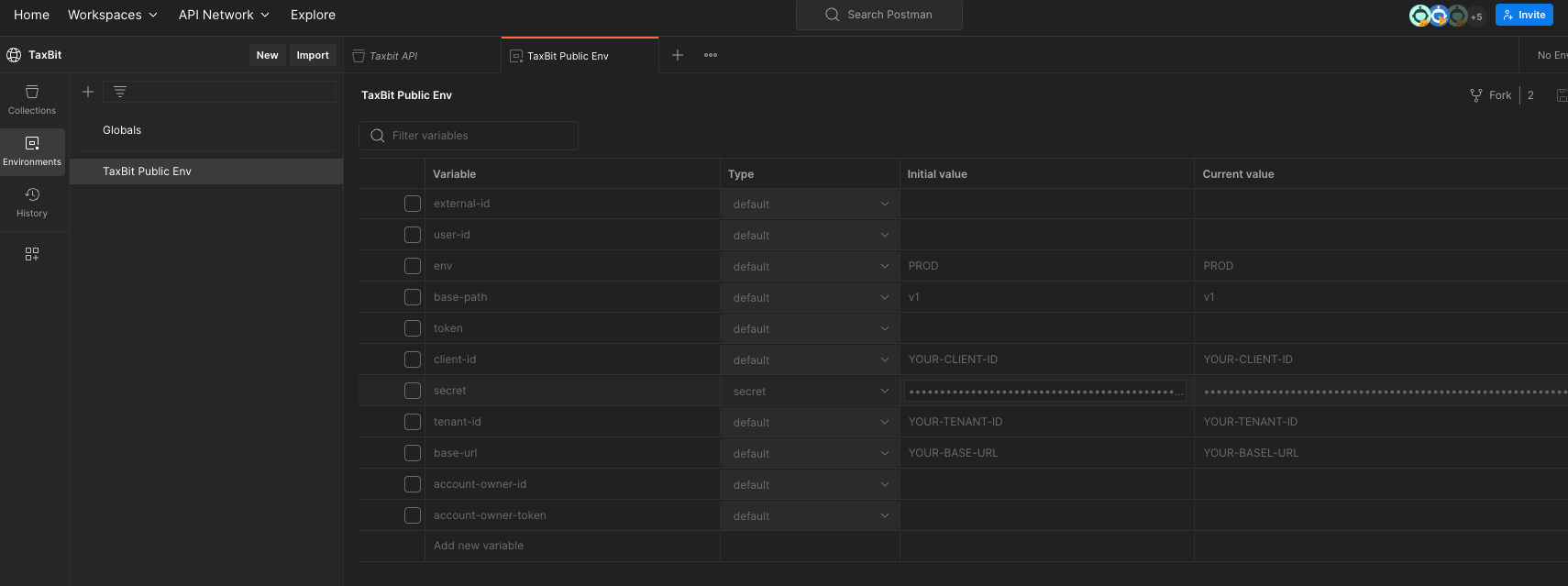Viewport: 1568px width, 586px height.
Task: Toggle the token variable checkbox
Action: 413,328
